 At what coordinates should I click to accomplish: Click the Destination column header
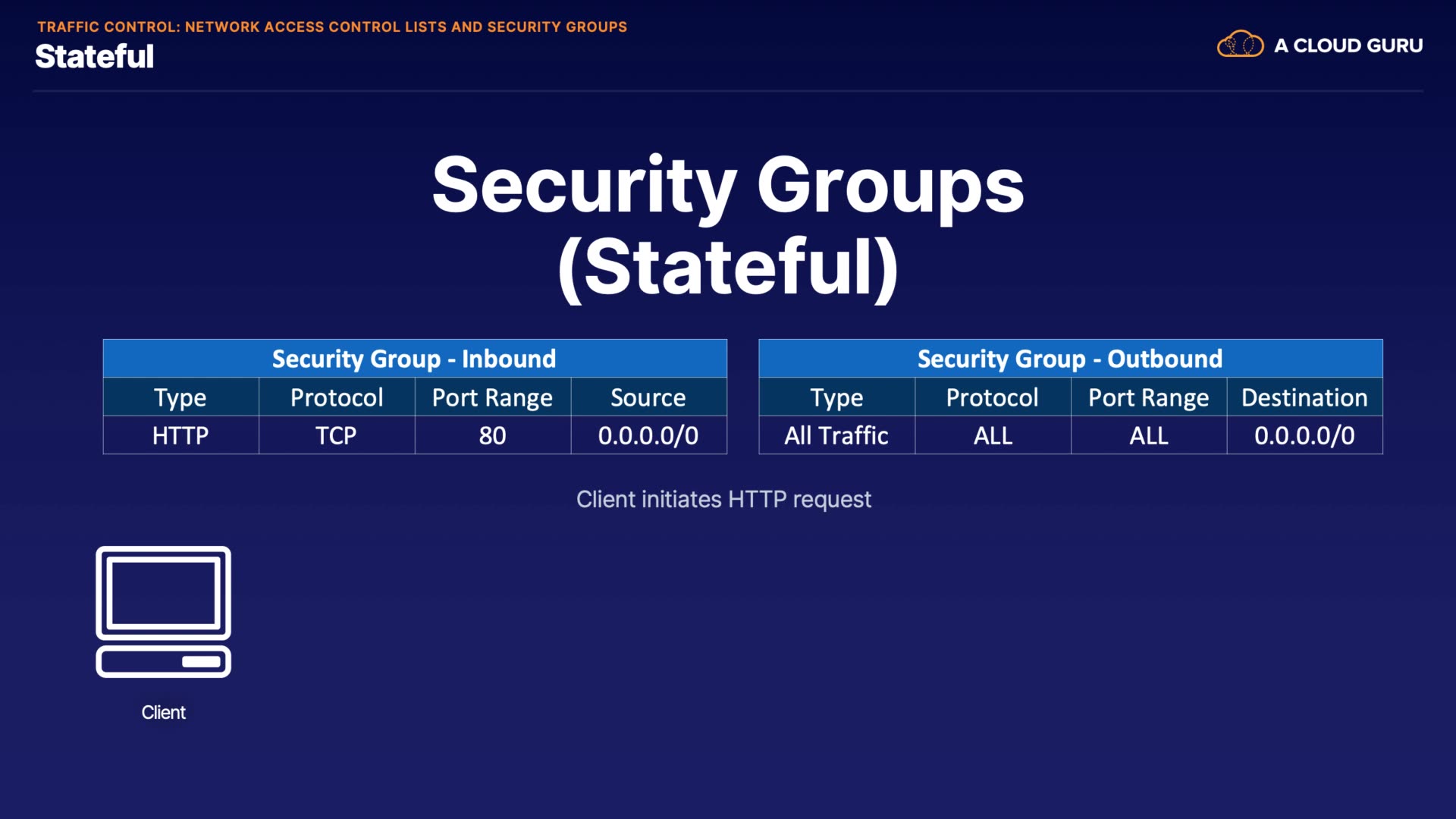tap(1304, 397)
